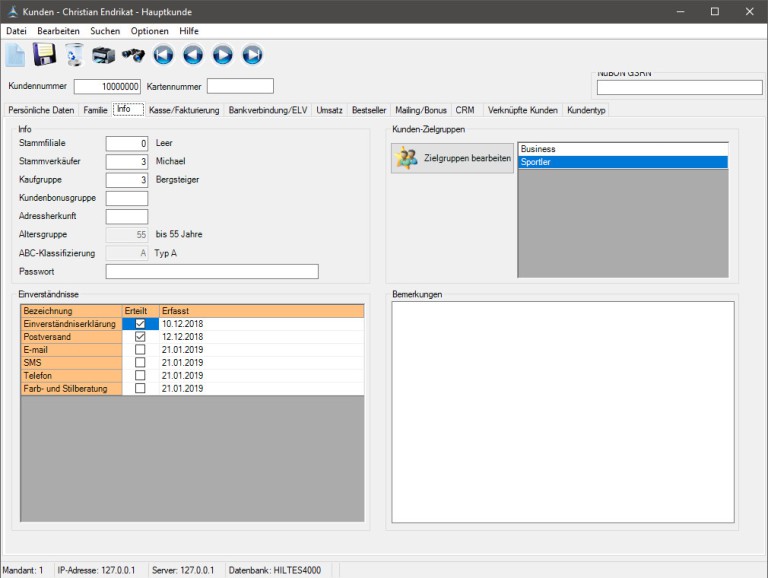This screenshot has height=578, width=768.
Task: Click into the Passwort input field
Action: coord(211,271)
